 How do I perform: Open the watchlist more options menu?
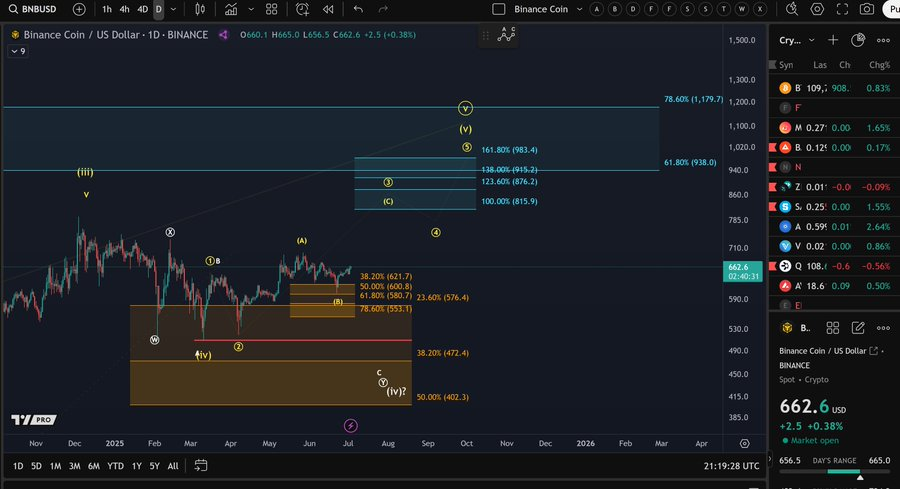[883, 40]
